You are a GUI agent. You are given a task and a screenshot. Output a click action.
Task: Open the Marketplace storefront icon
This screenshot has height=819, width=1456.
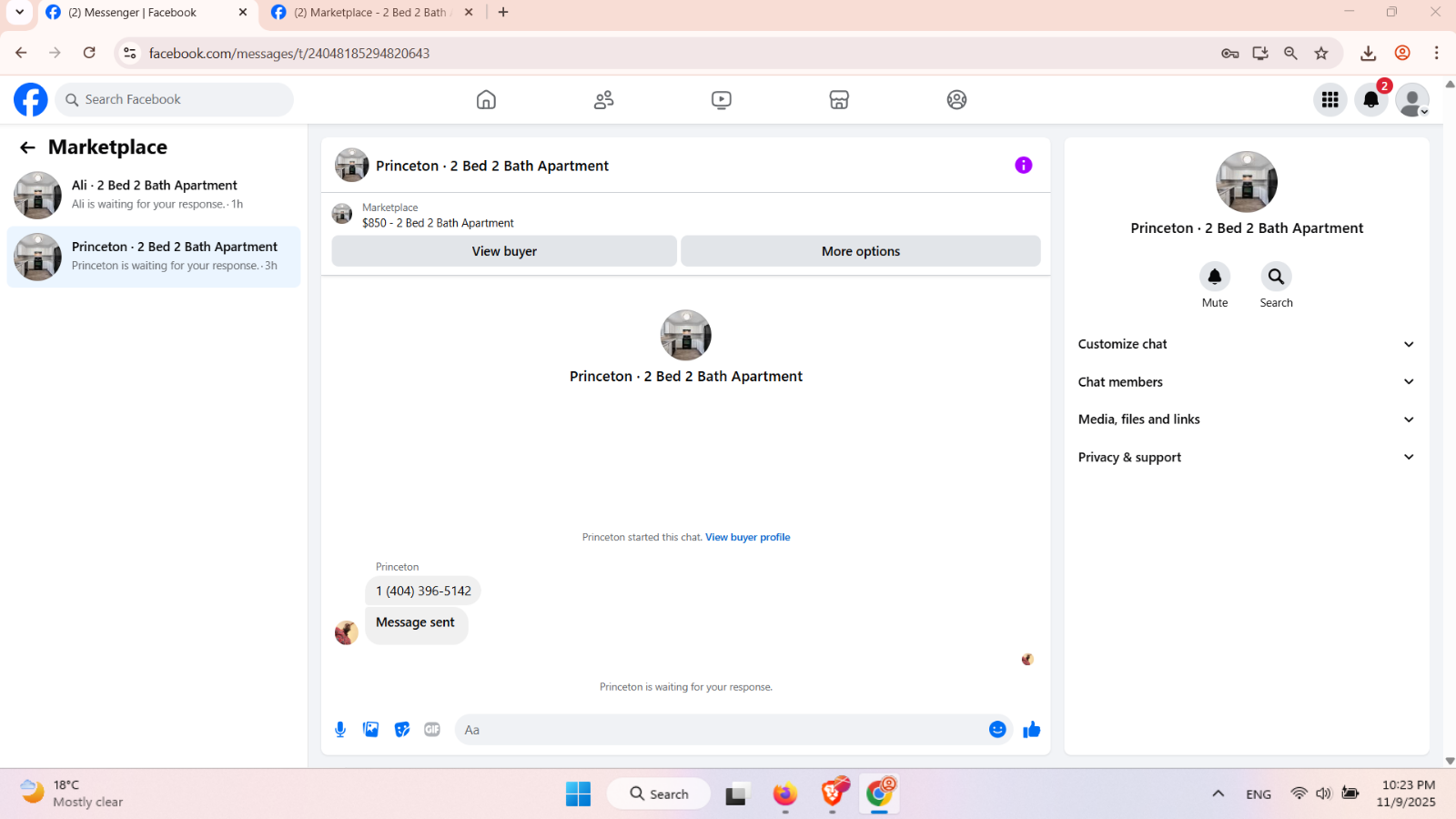click(839, 99)
